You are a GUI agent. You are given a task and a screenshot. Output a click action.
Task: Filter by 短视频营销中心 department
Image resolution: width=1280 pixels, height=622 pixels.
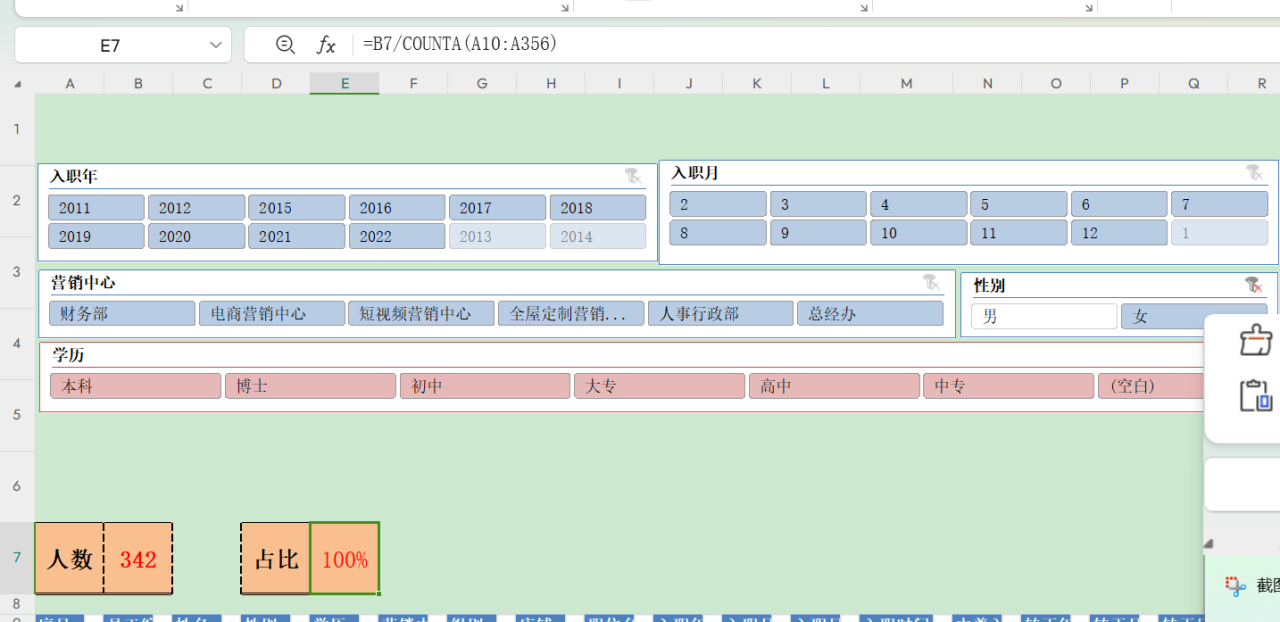[x=421, y=313]
